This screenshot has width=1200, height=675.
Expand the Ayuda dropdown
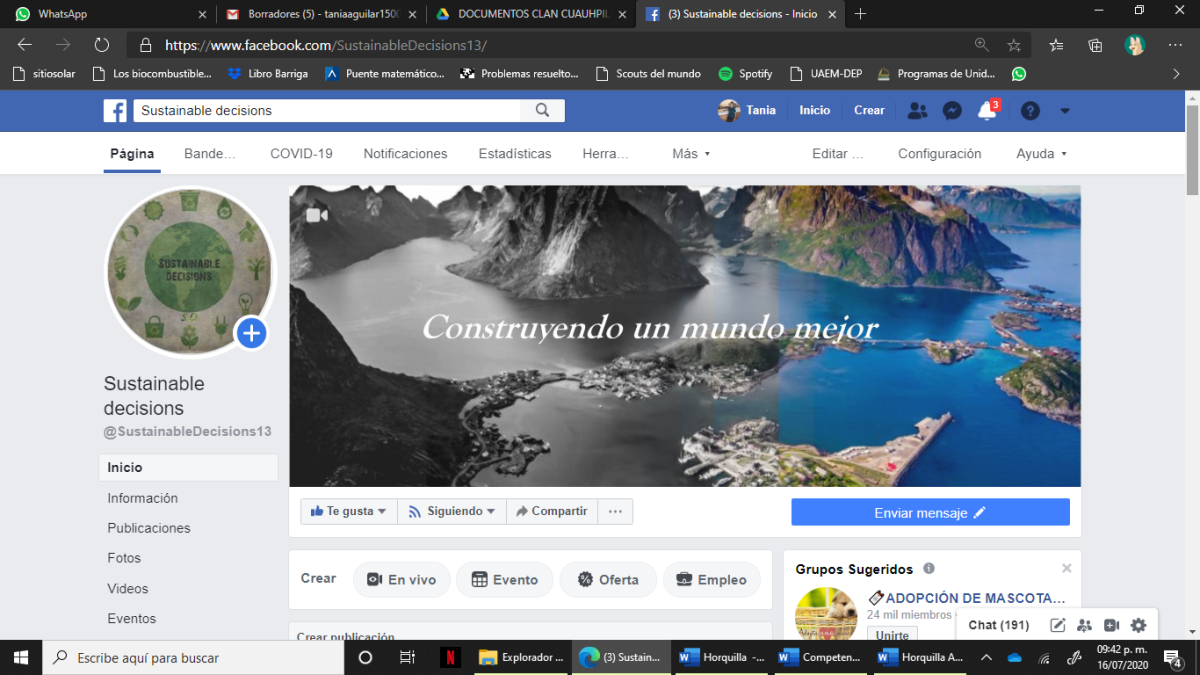coord(1041,154)
